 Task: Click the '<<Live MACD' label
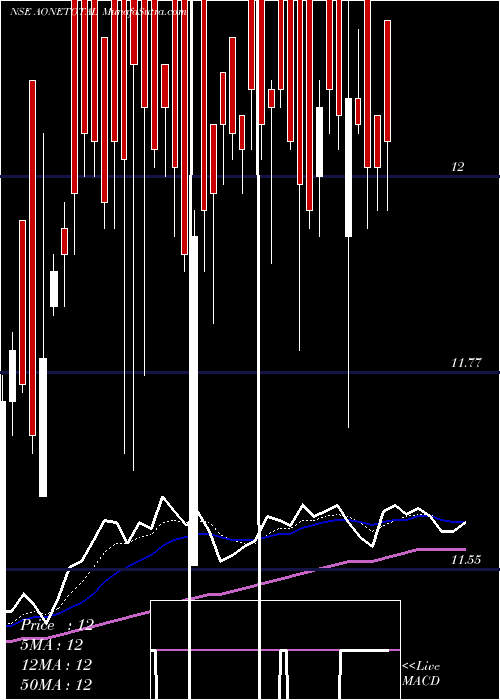(421, 673)
